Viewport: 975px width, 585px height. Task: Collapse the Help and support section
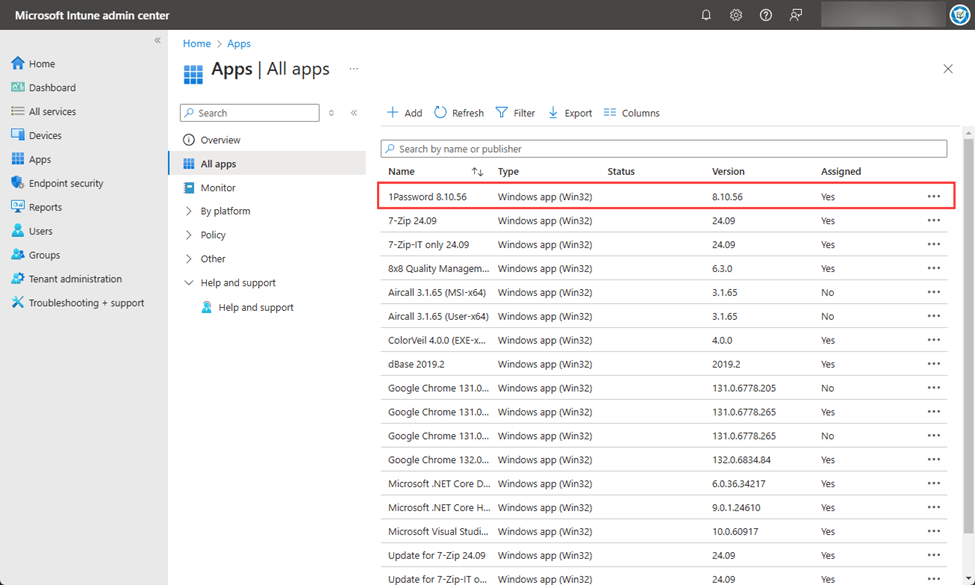pos(189,283)
